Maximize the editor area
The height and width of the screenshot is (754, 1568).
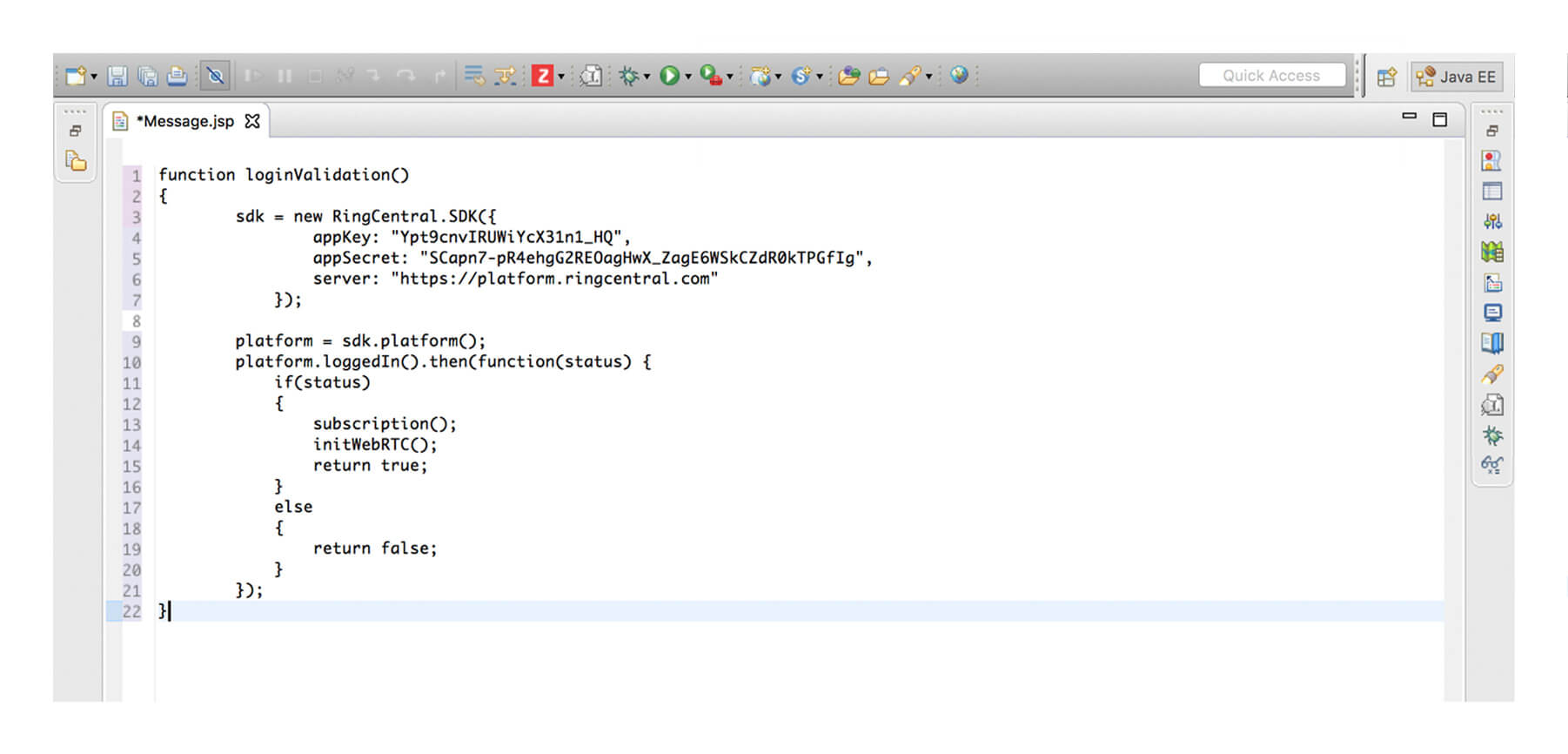(1440, 119)
